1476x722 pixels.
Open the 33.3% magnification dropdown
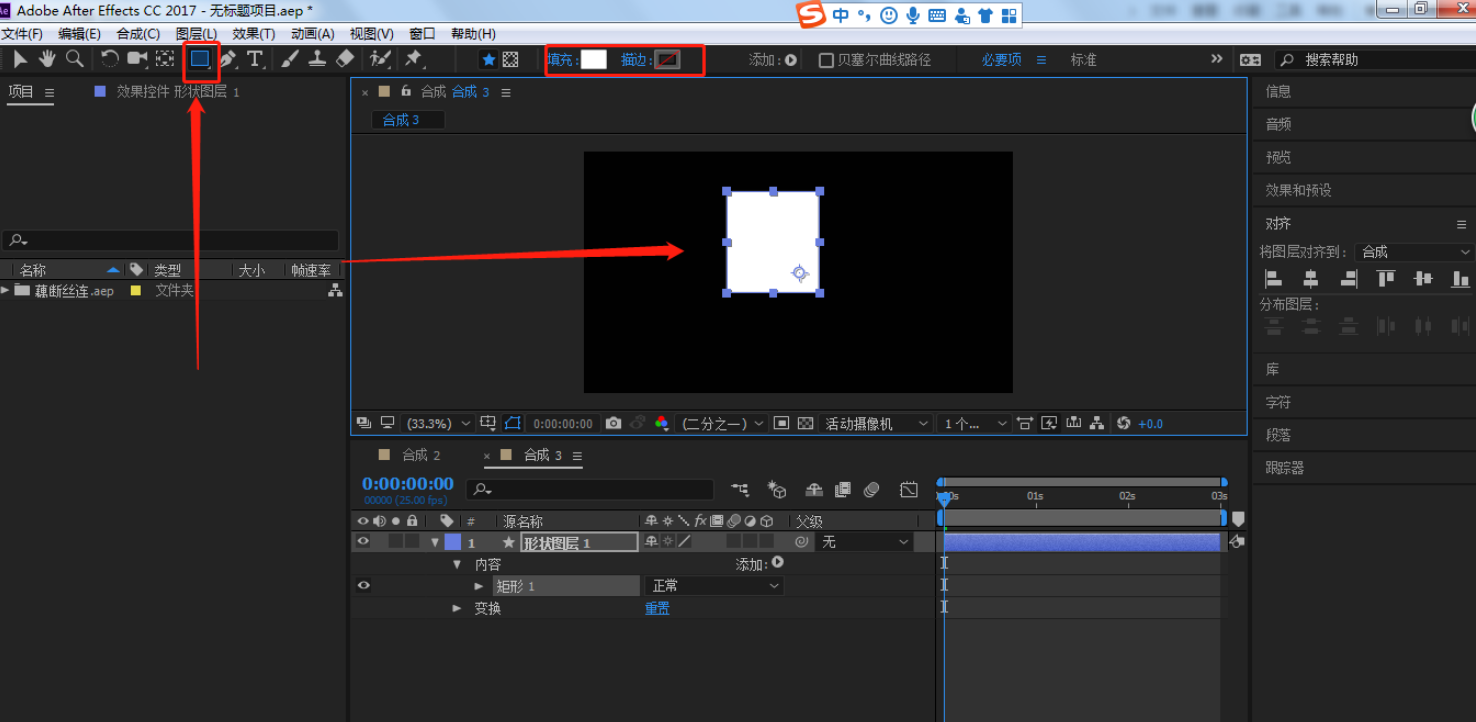(x=438, y=424)
